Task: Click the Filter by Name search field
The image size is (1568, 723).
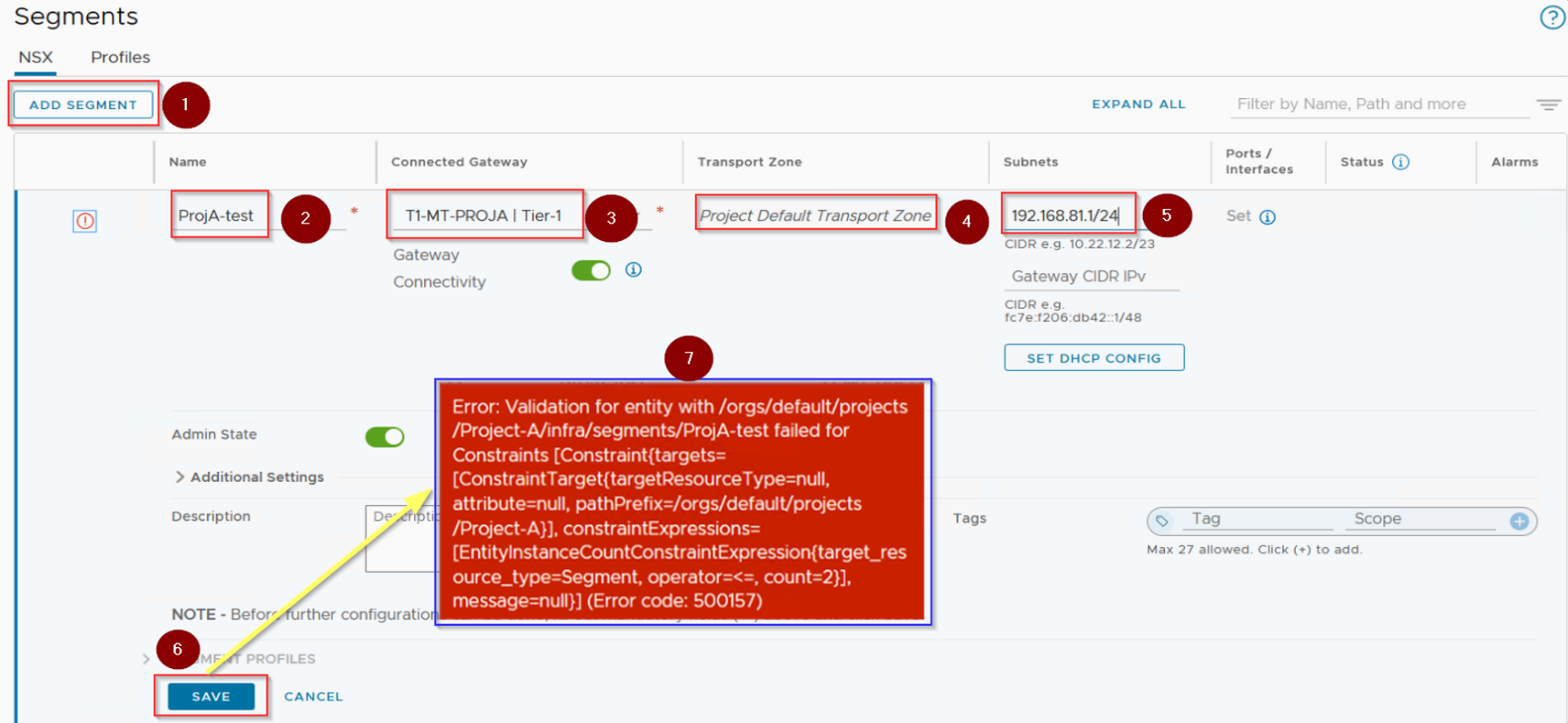Action: pyautogui.click(x=1378, y=104)
